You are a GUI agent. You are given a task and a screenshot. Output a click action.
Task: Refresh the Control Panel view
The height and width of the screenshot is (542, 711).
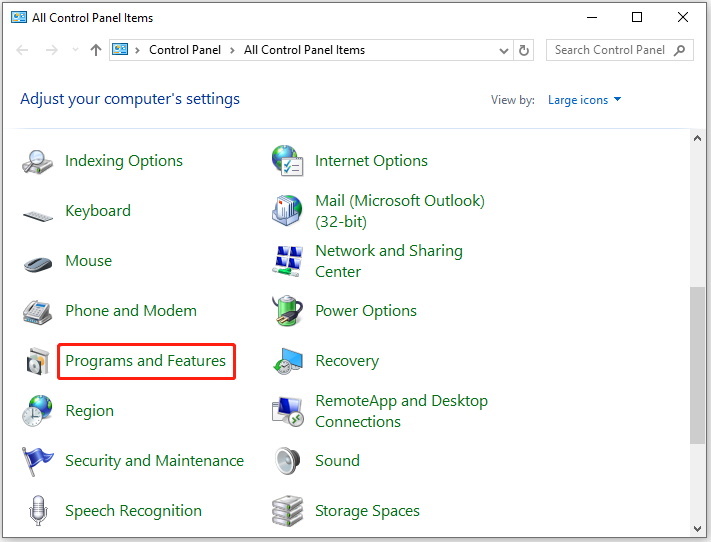pos(525,50)
